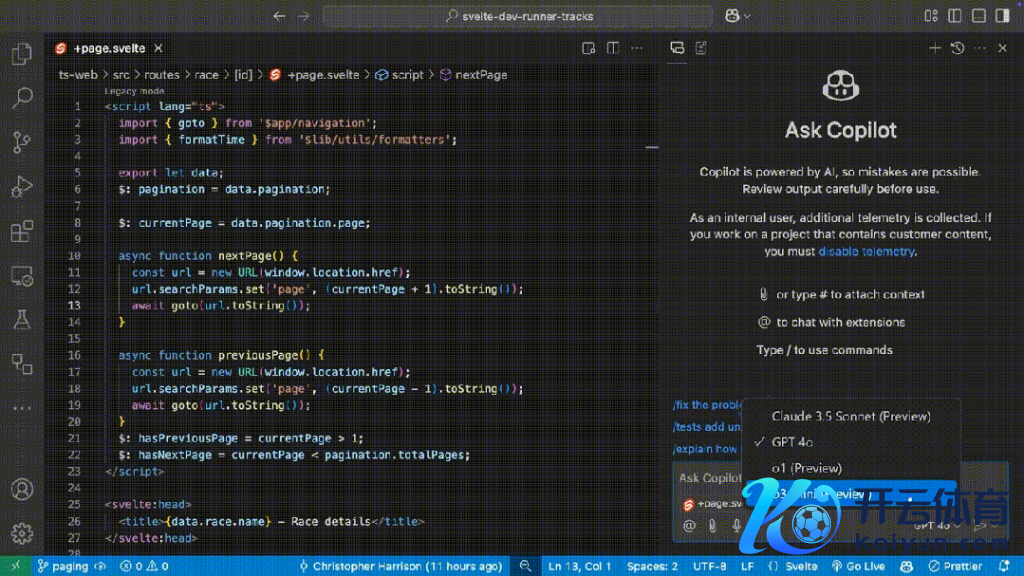1024x576 pixels.
Task: Switch to the +page.svelte editor tab
Action: coord(108,48)
